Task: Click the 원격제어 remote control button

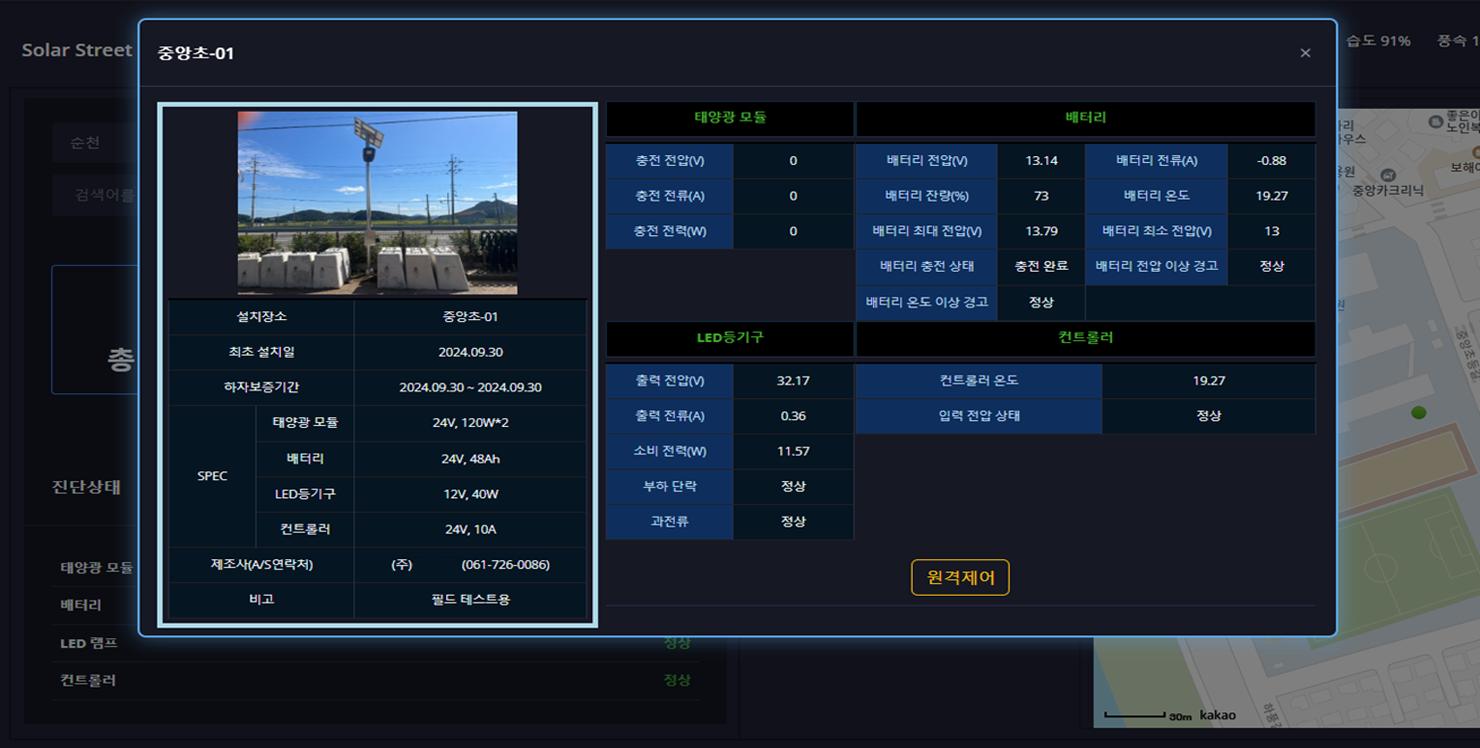Action: (960, 577)
